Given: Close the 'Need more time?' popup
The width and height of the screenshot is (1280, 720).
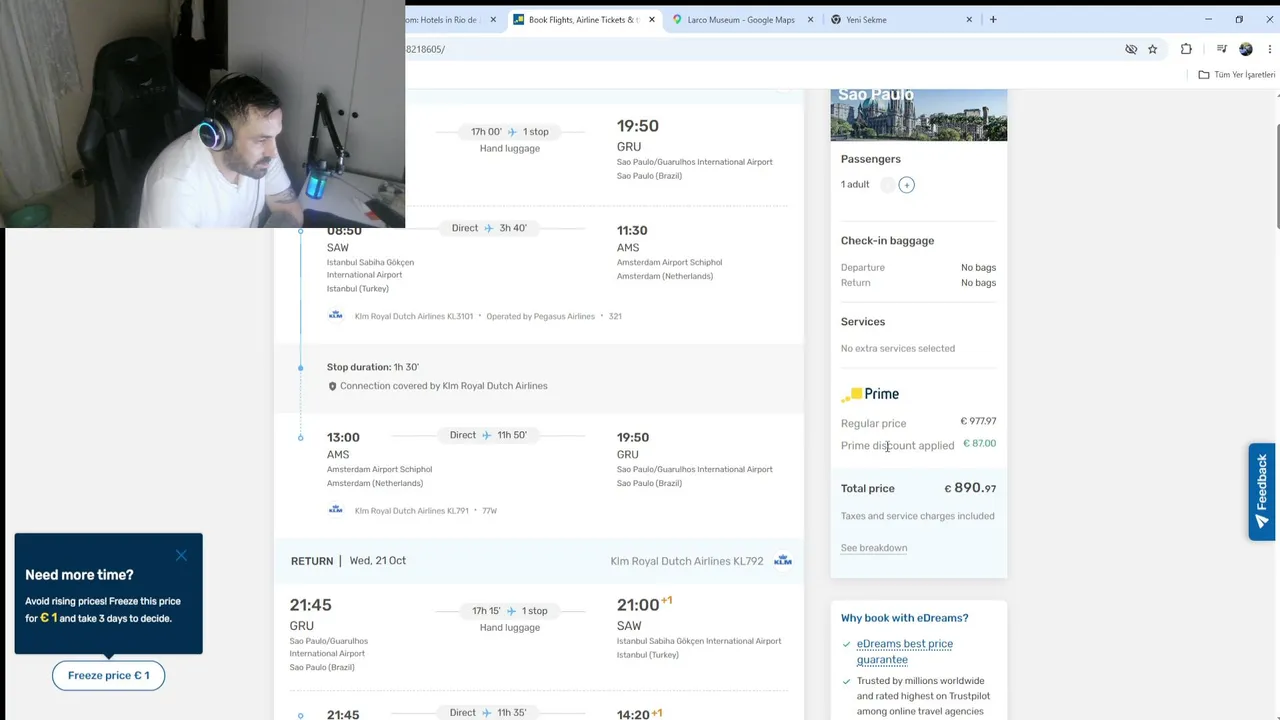Looking at the screenshot, I should tap(181, 555).
